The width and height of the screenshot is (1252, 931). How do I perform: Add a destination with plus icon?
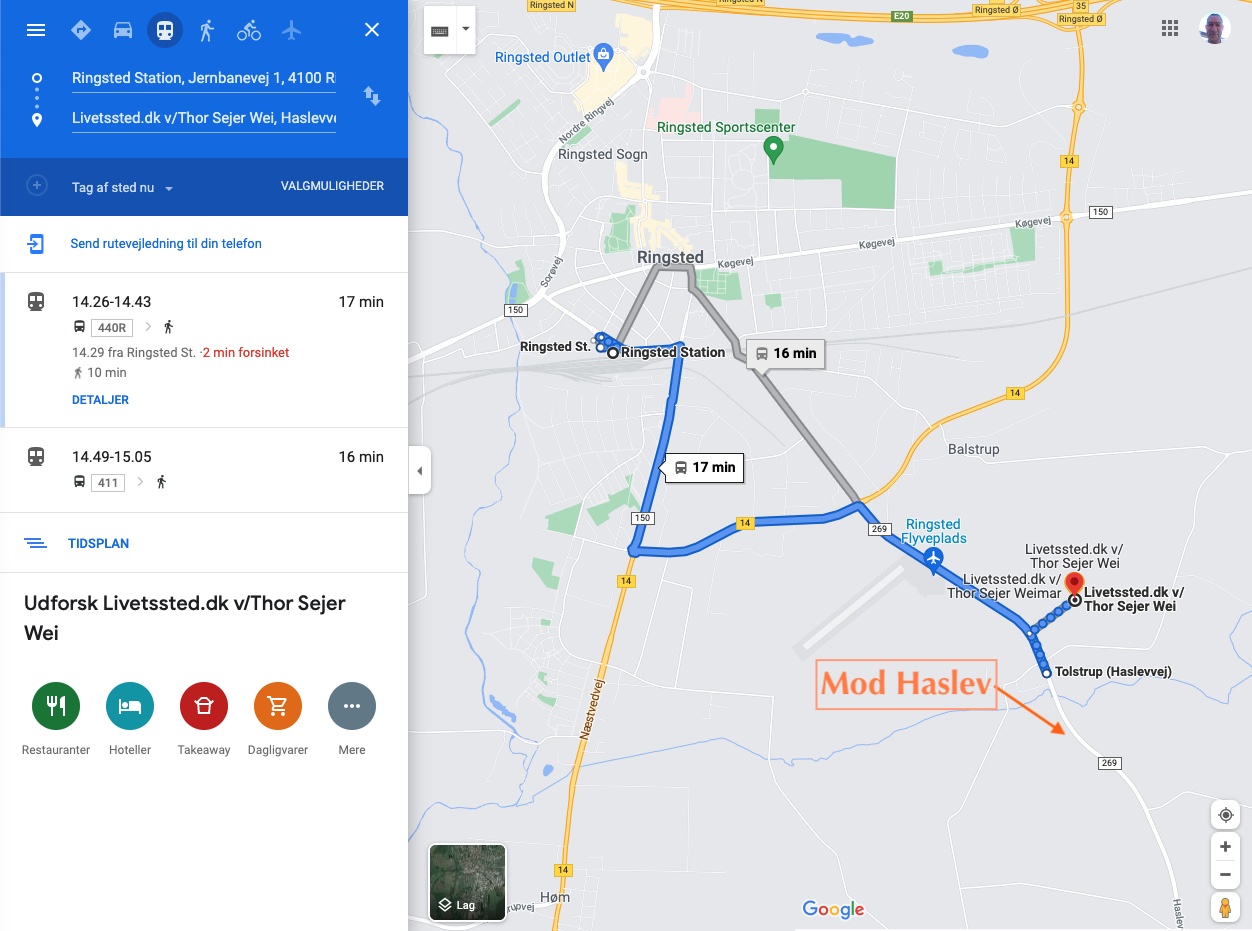(37, 186)
